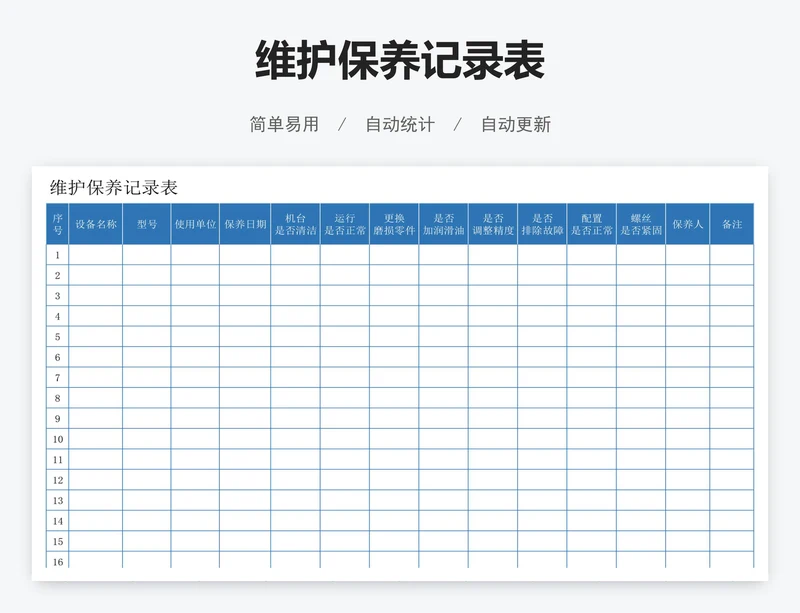Click the empty 备注 cell in row 5
Viewport: 800px width, 613px height.
point(732,336)
